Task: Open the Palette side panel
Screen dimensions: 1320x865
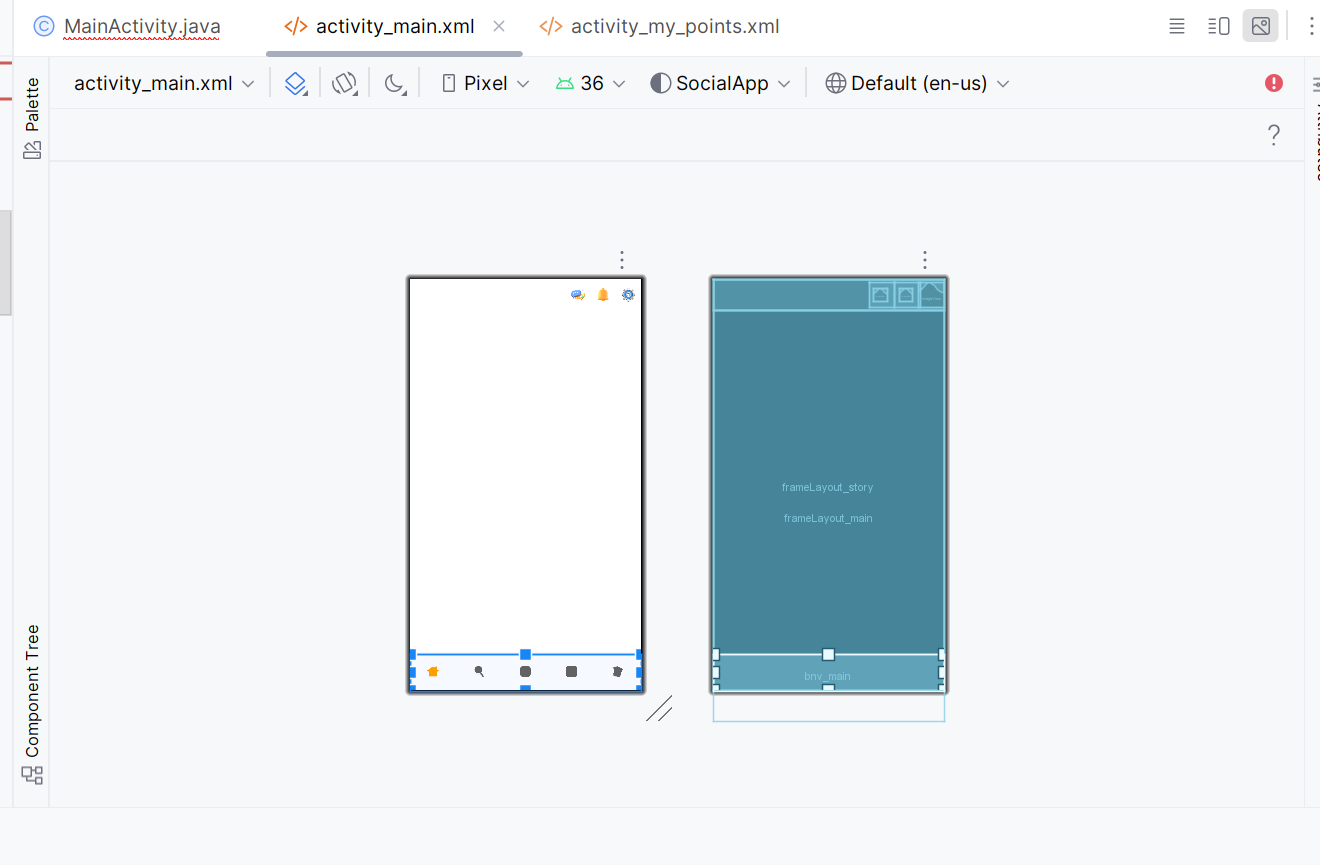Action: [x=32, y=118]
